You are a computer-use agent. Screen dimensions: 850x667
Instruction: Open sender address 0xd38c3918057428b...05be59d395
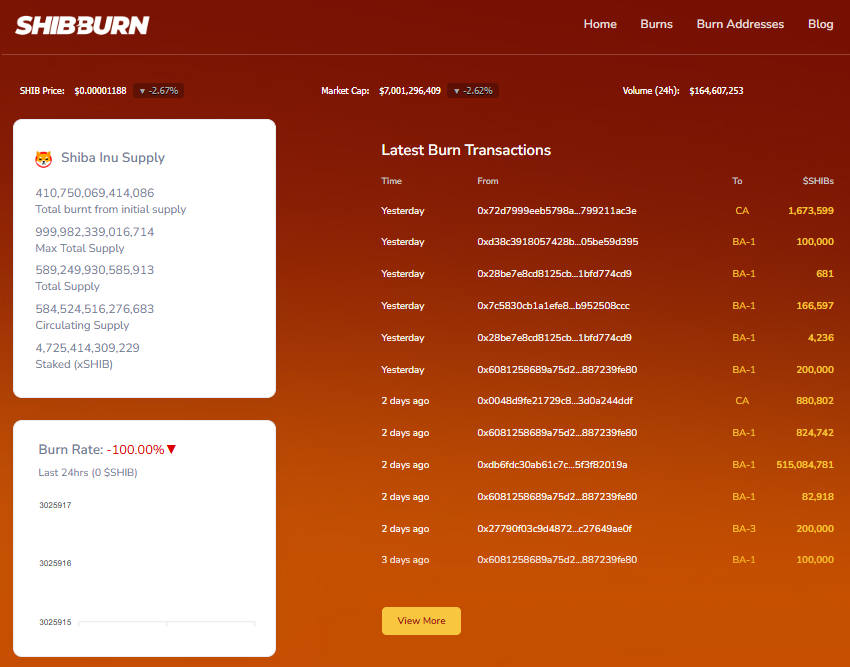coord(557,242)
